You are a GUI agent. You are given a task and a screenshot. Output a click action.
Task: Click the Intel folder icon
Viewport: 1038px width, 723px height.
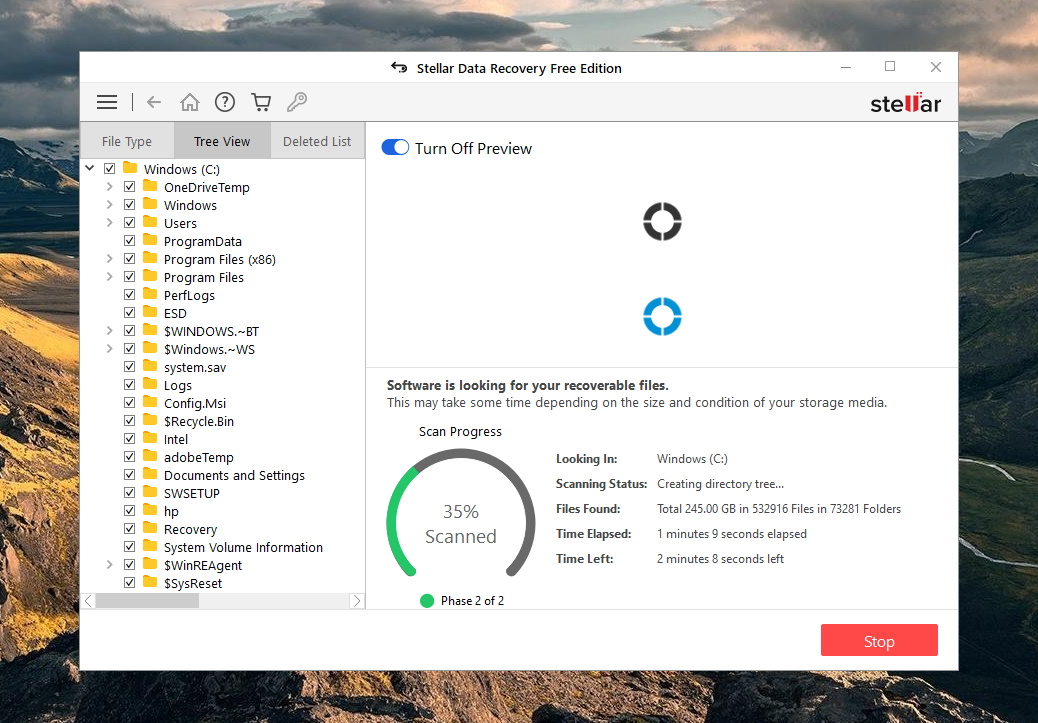[150, 438]
